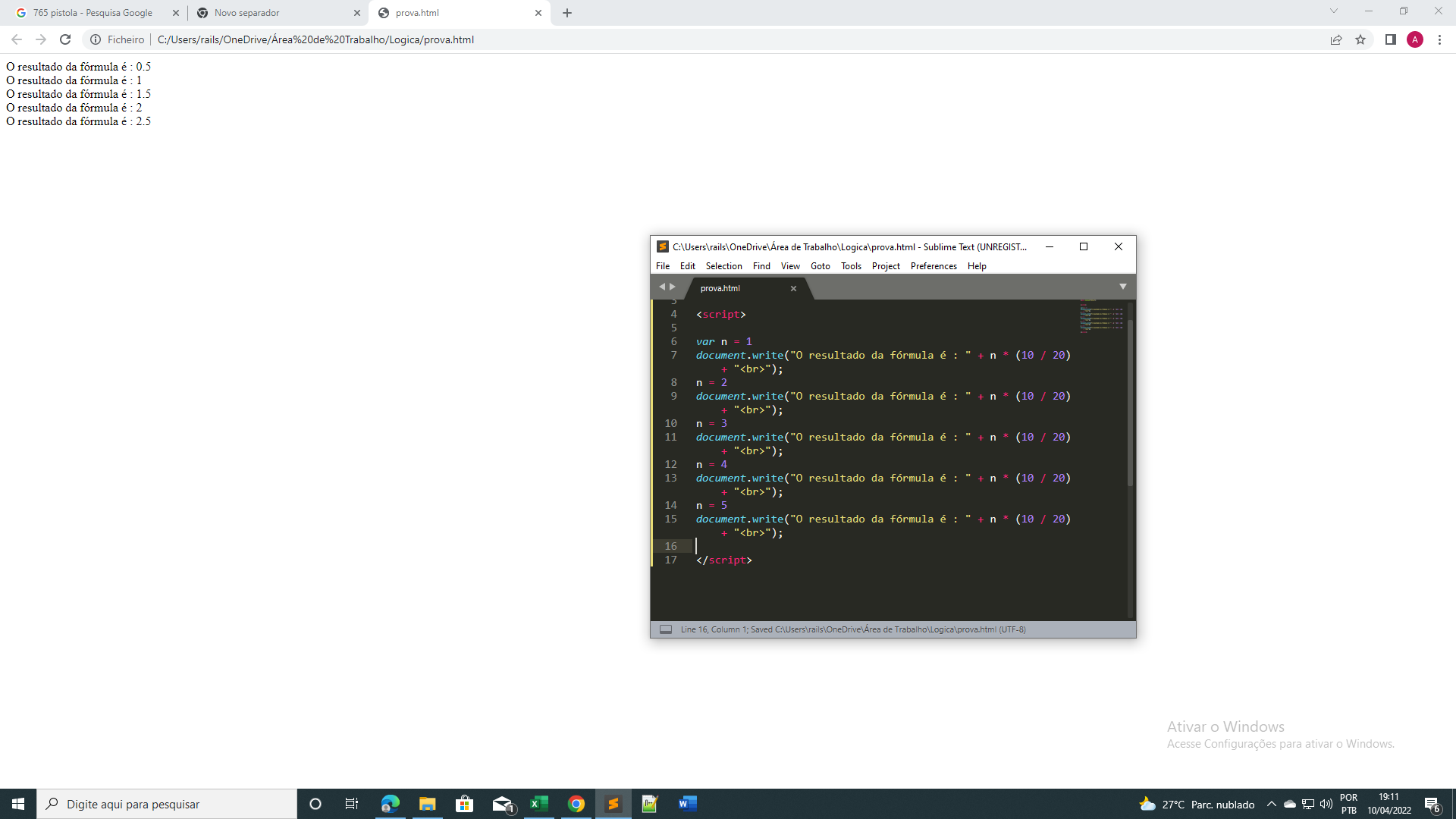Go forward in Chrome history
Viewport: 1456px width, 819px height.
click(41, 39)
